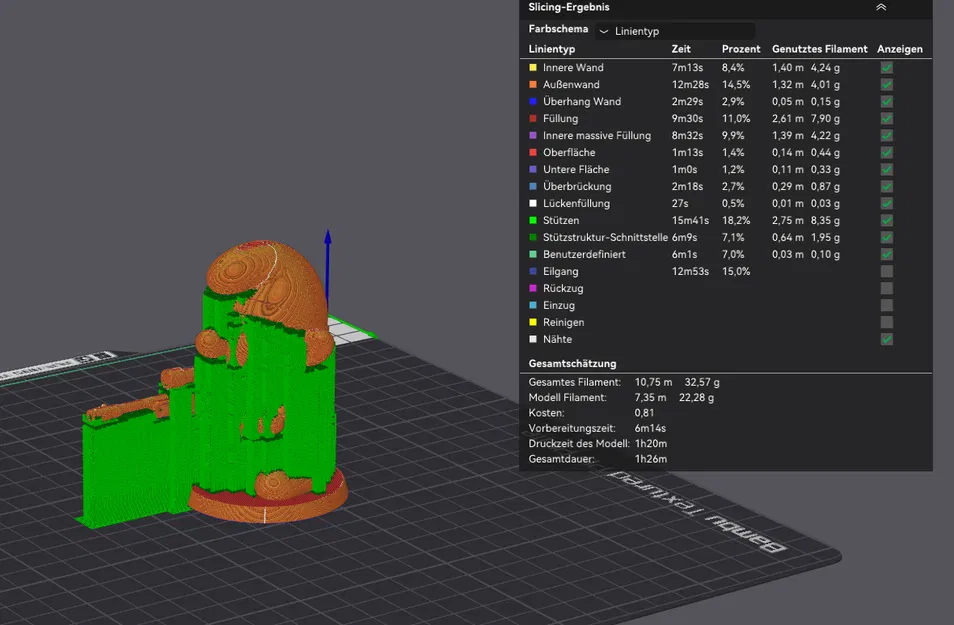954x625 pixels.
Task: Uncheck Stützstruktur-Schnittstelle visibility
Action: point(886,237)
